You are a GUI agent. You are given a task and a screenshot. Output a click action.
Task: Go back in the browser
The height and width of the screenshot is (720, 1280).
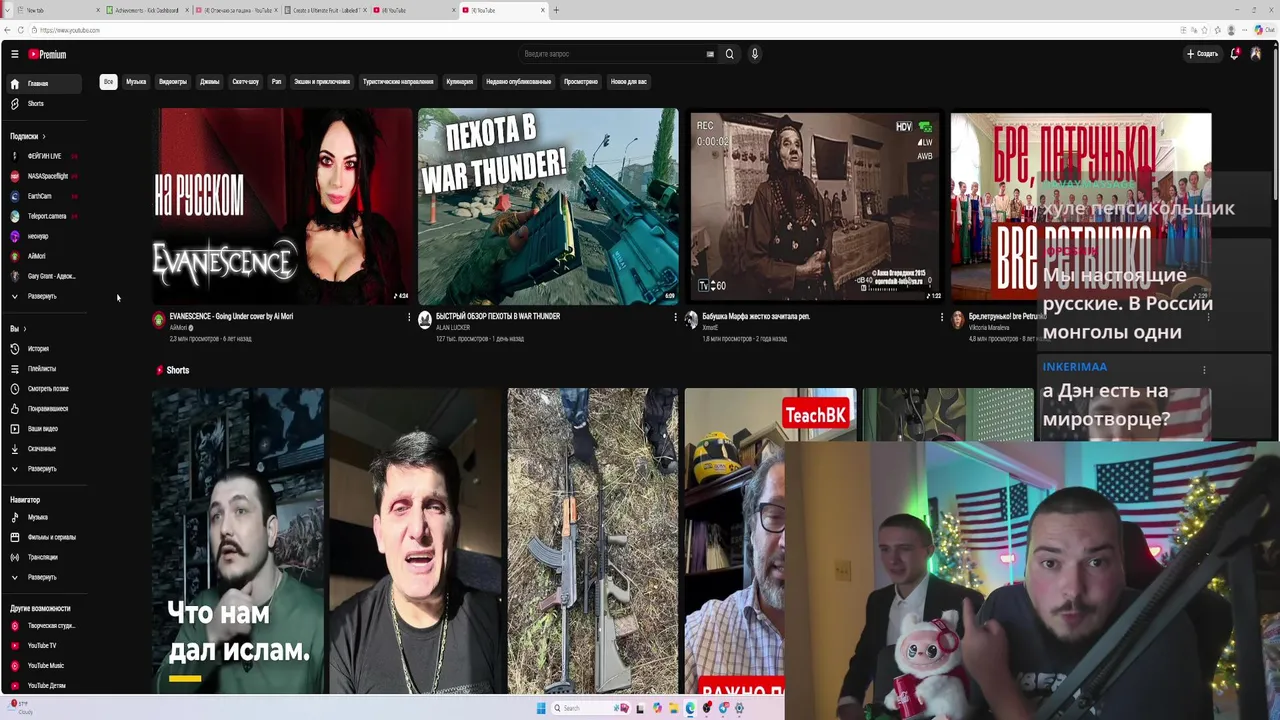click(x=7, y=31)
